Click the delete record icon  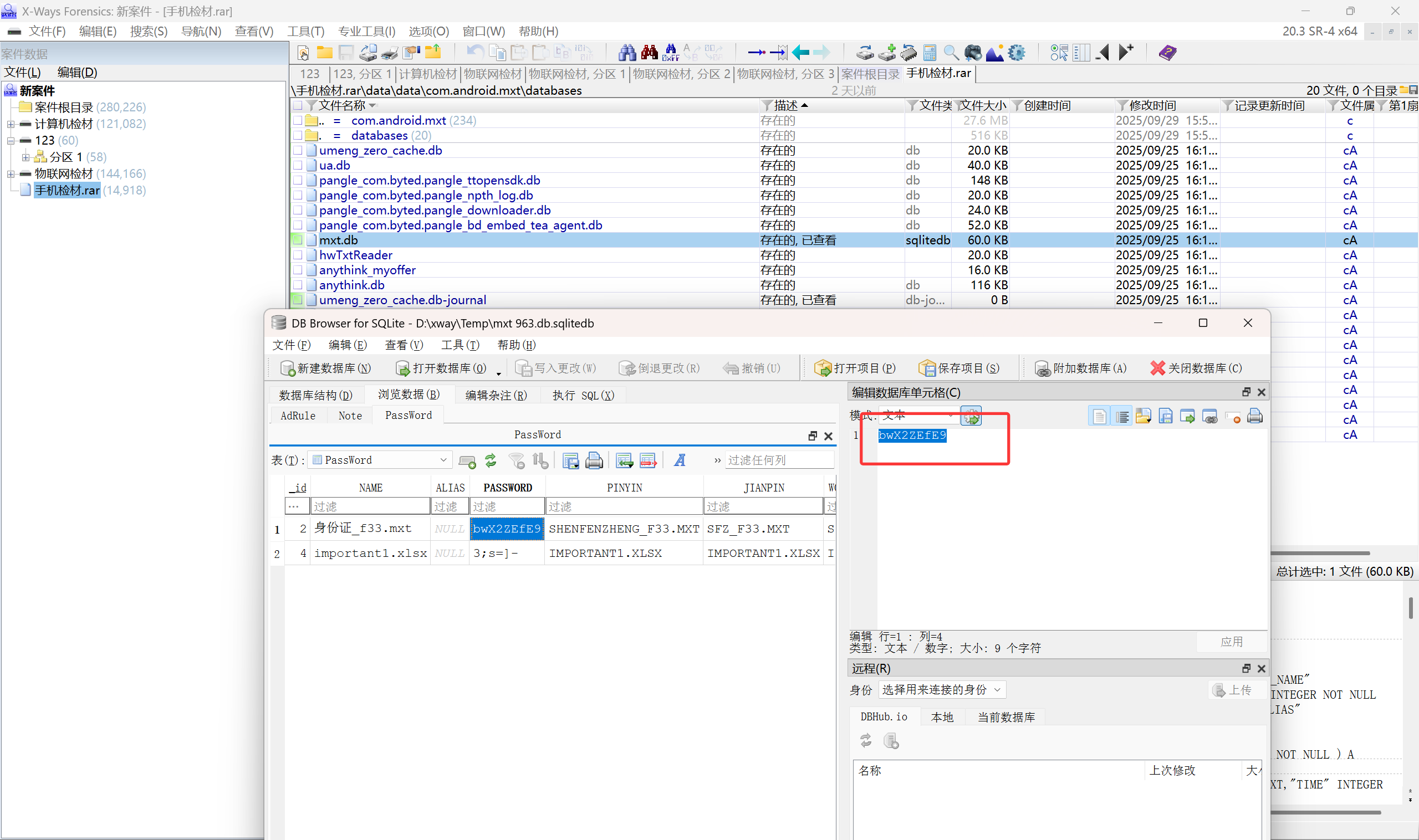click(x=648, y=461)
